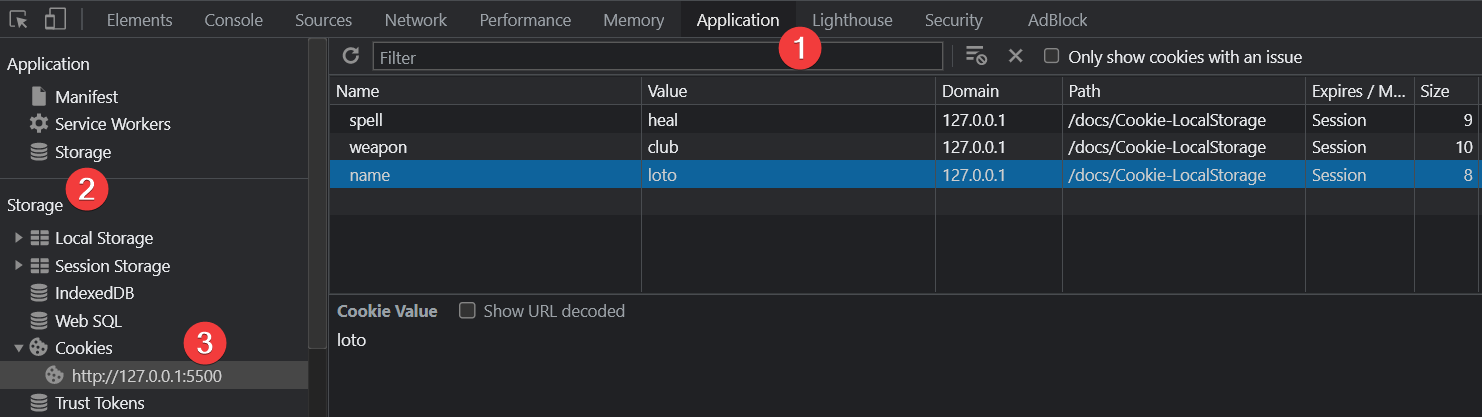Check Show URL decoded option
Screen dimensions: 1482x417
(x=467, y=311)
